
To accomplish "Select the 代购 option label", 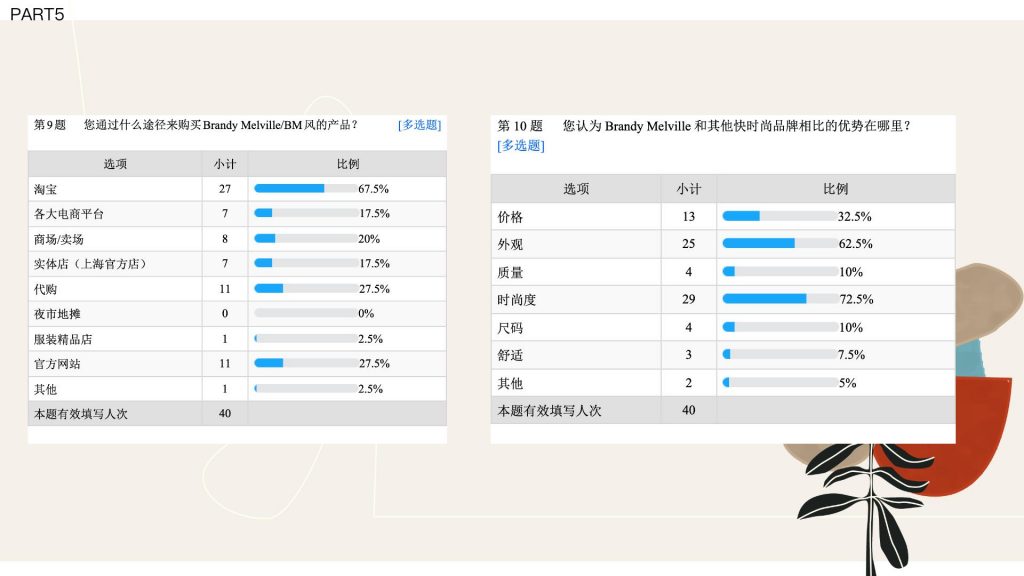I will pyautogui.click(x=46, y=289).
